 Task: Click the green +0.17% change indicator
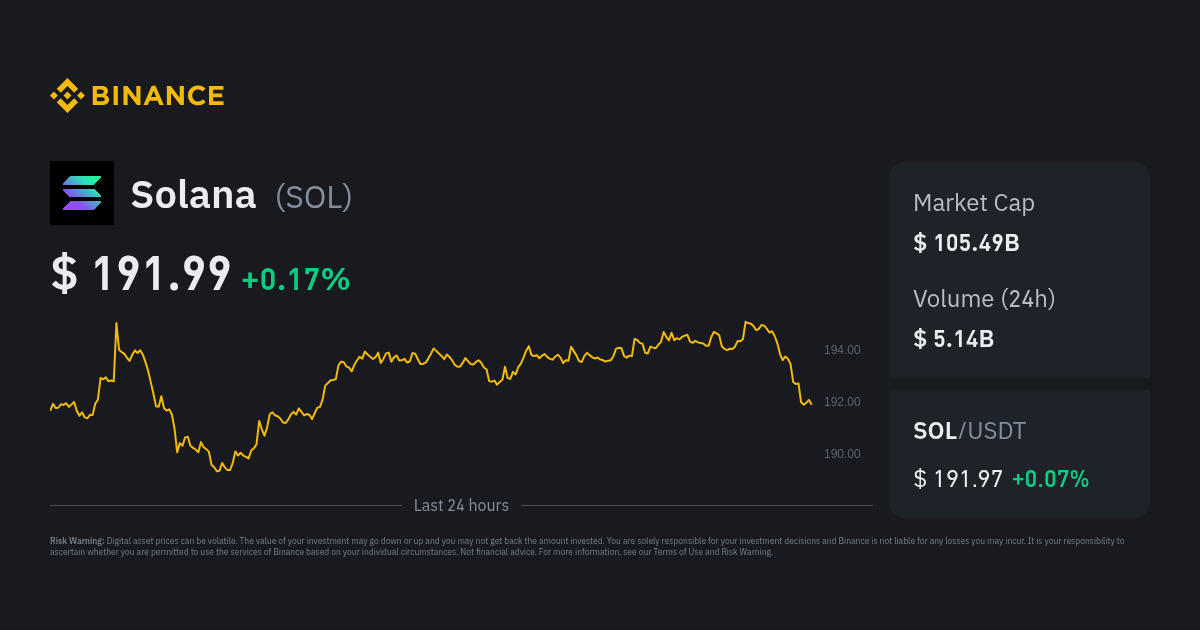point(296,279)
